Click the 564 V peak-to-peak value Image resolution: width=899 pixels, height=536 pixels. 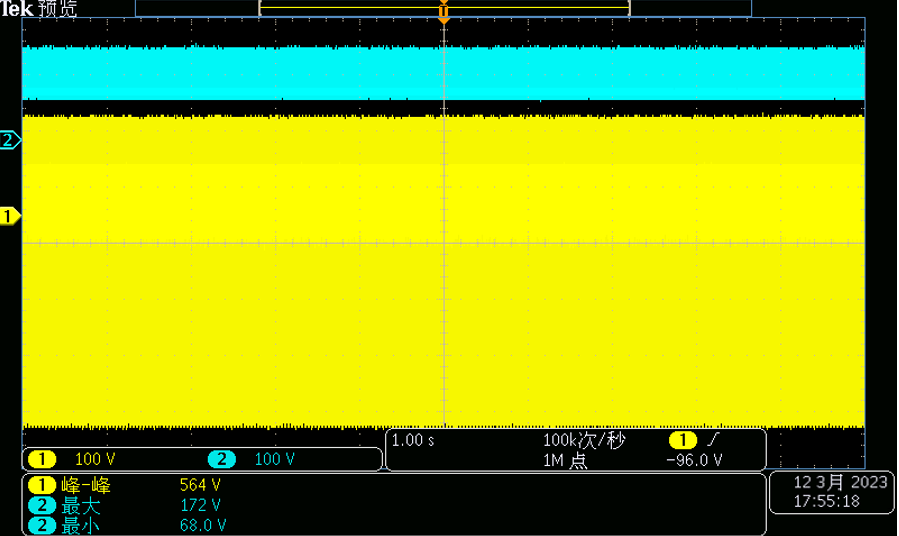[x=200, y=486]
